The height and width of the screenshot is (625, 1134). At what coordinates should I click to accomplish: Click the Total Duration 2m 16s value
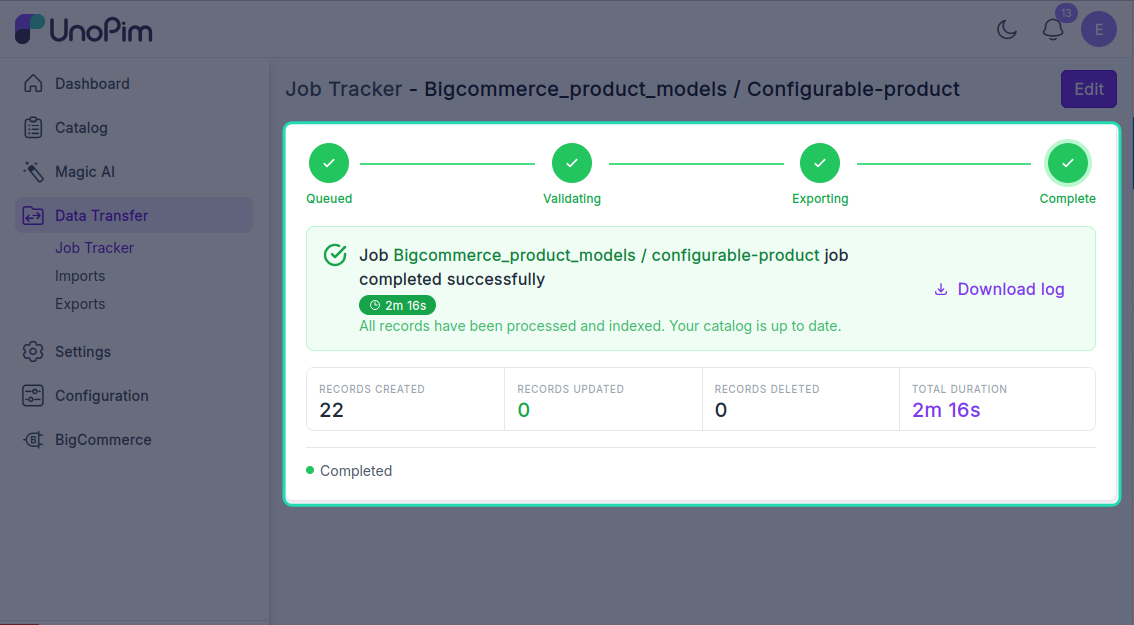[946, 410]
